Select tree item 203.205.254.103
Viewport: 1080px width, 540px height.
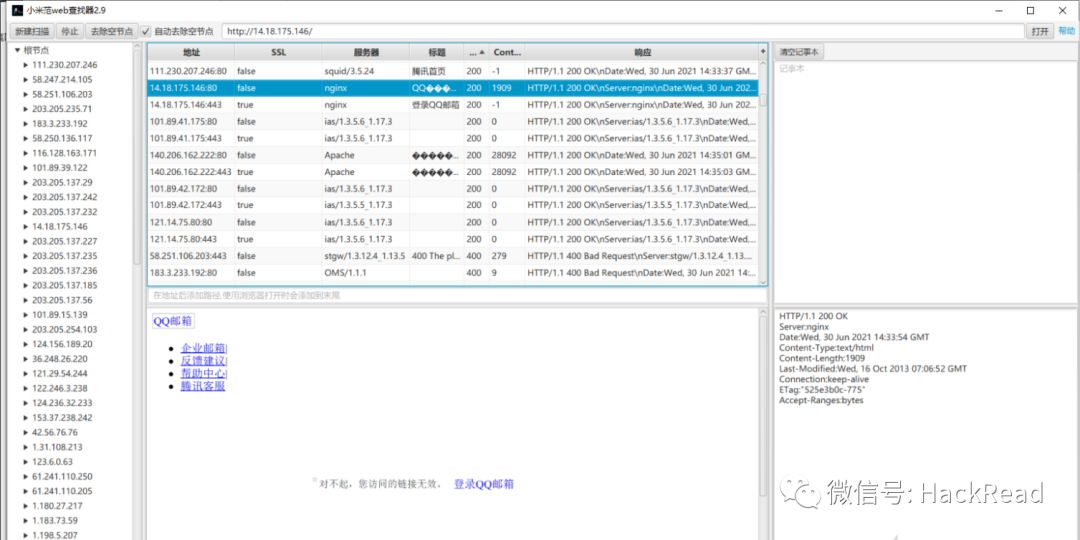pos(65,329)
